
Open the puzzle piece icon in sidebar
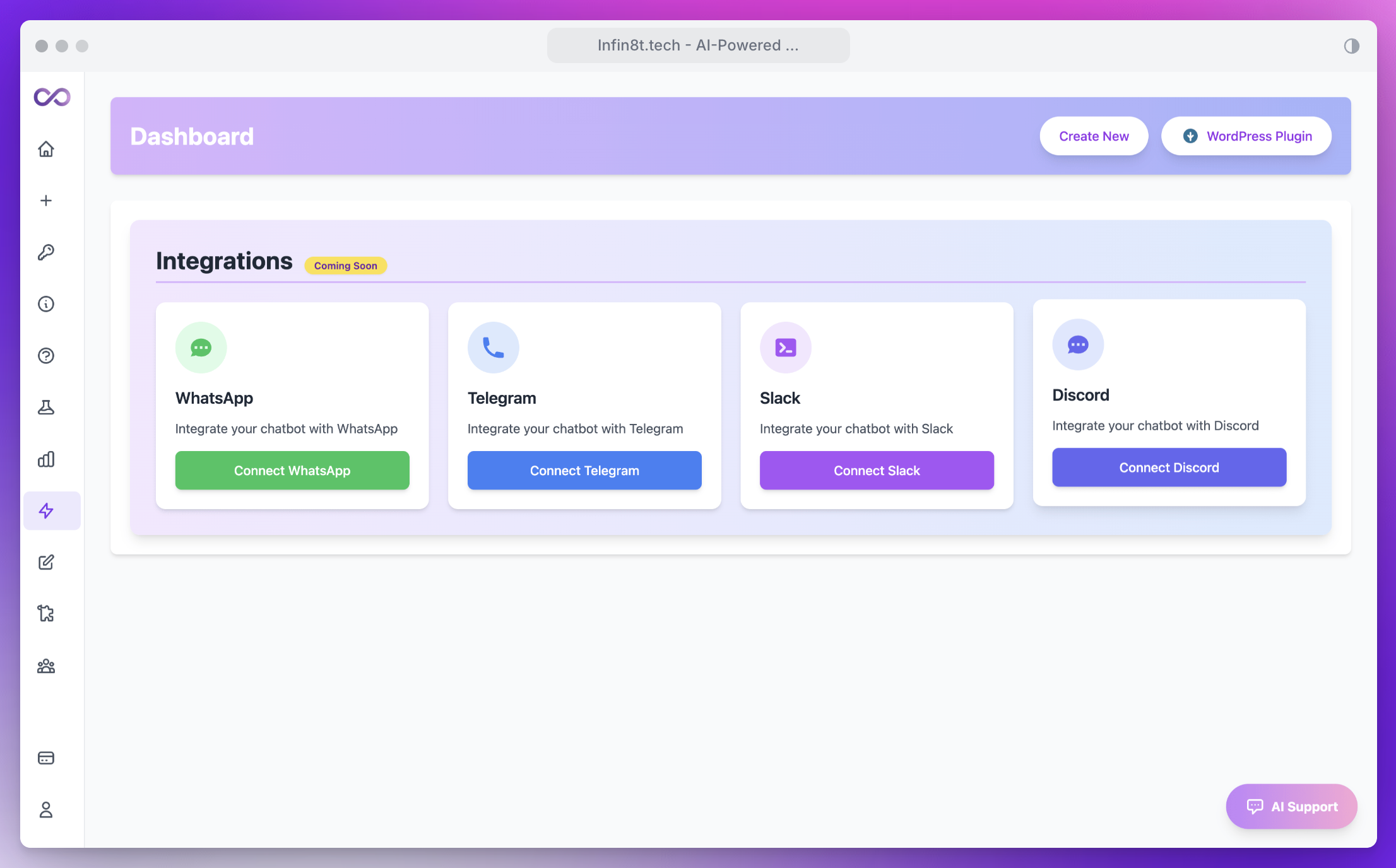[46, 614]
